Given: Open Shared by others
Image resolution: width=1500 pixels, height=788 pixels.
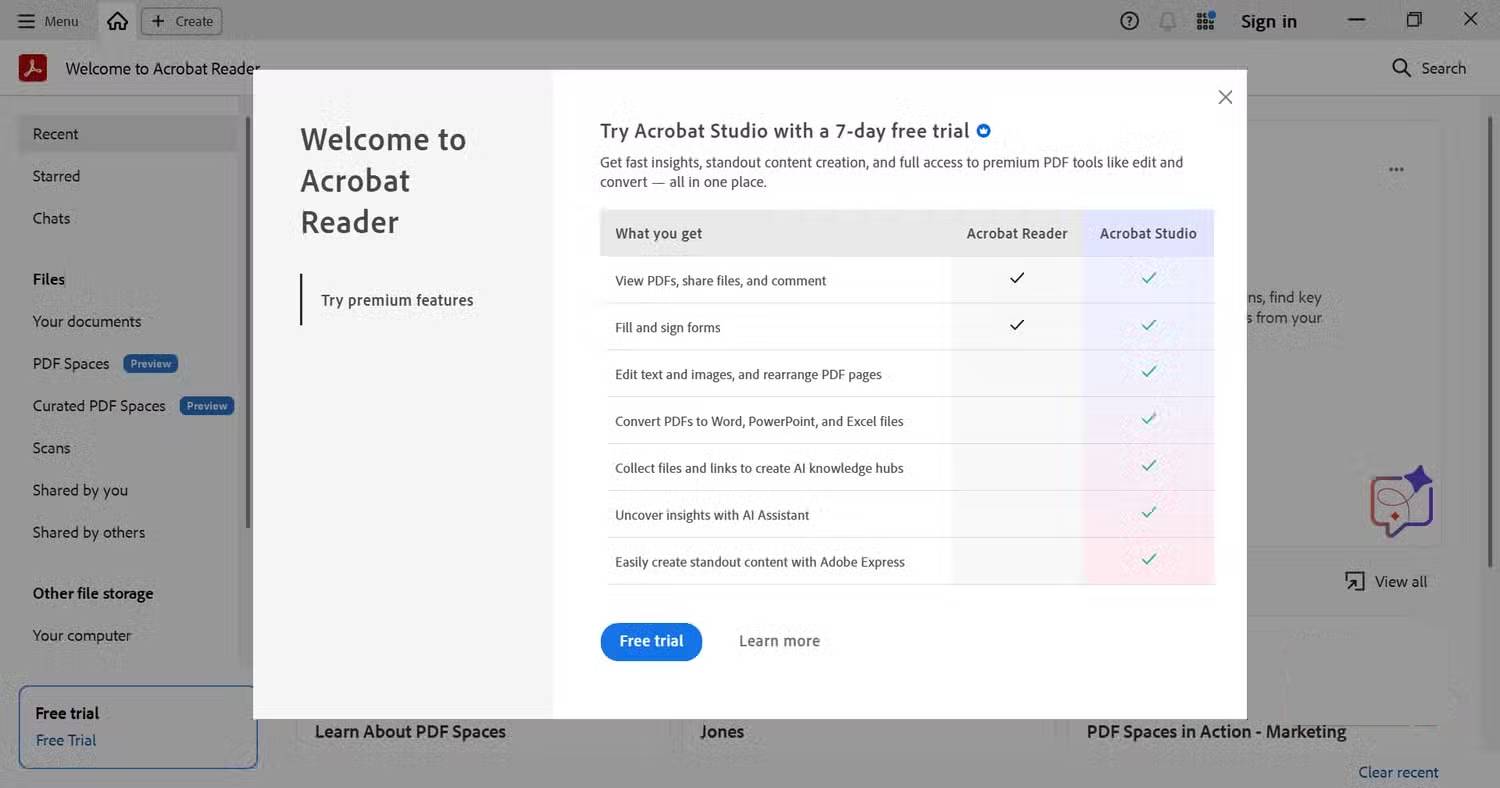Looking at the screenshot, I should (89, 532).
